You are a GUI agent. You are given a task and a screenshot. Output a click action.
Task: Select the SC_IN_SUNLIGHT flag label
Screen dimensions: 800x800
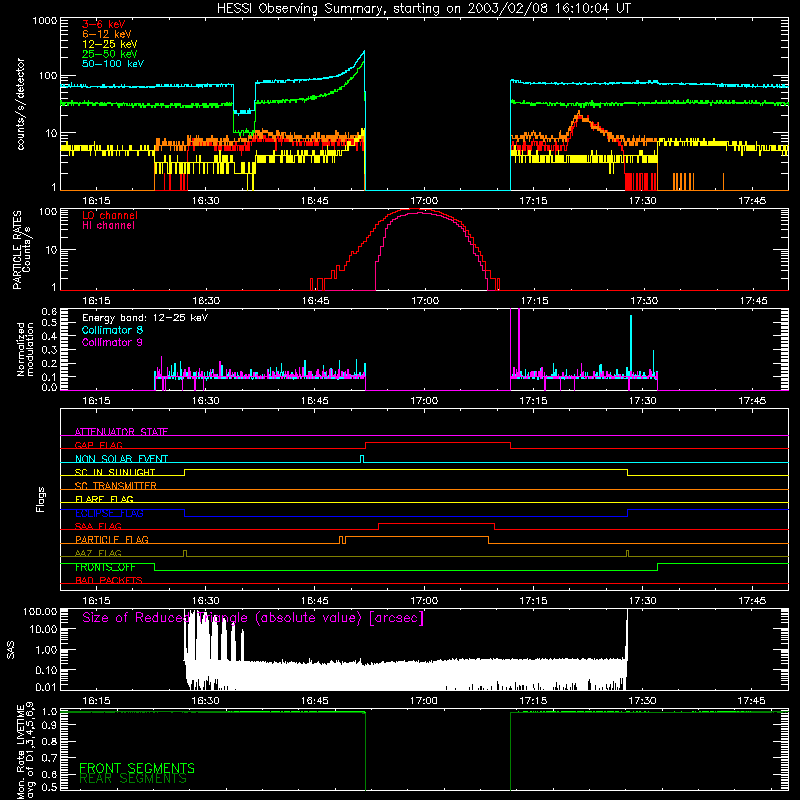(x=115, y=472)
